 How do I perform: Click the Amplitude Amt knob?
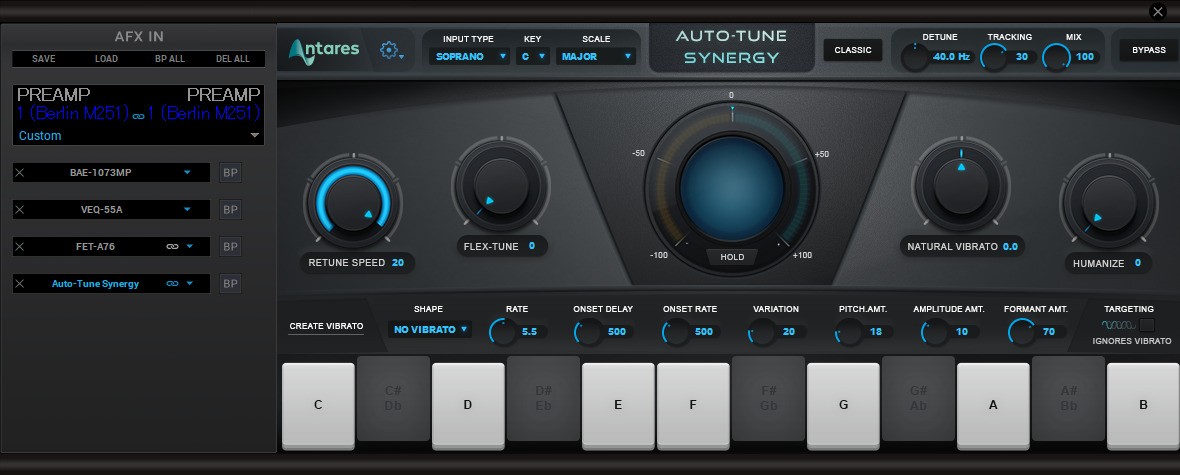[x=935, y=332]
